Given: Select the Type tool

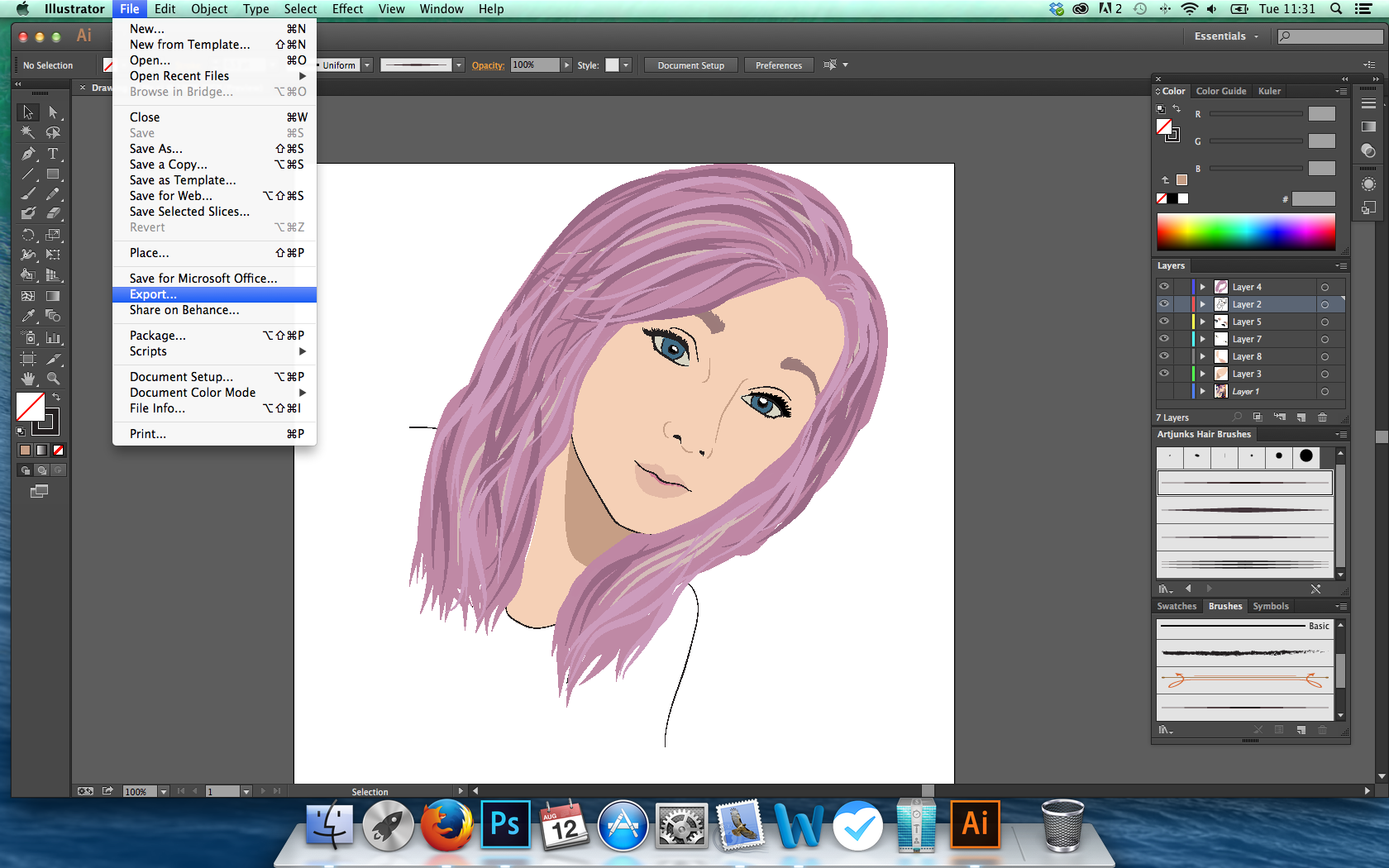Looking at the screenshot, I should 53,153.
